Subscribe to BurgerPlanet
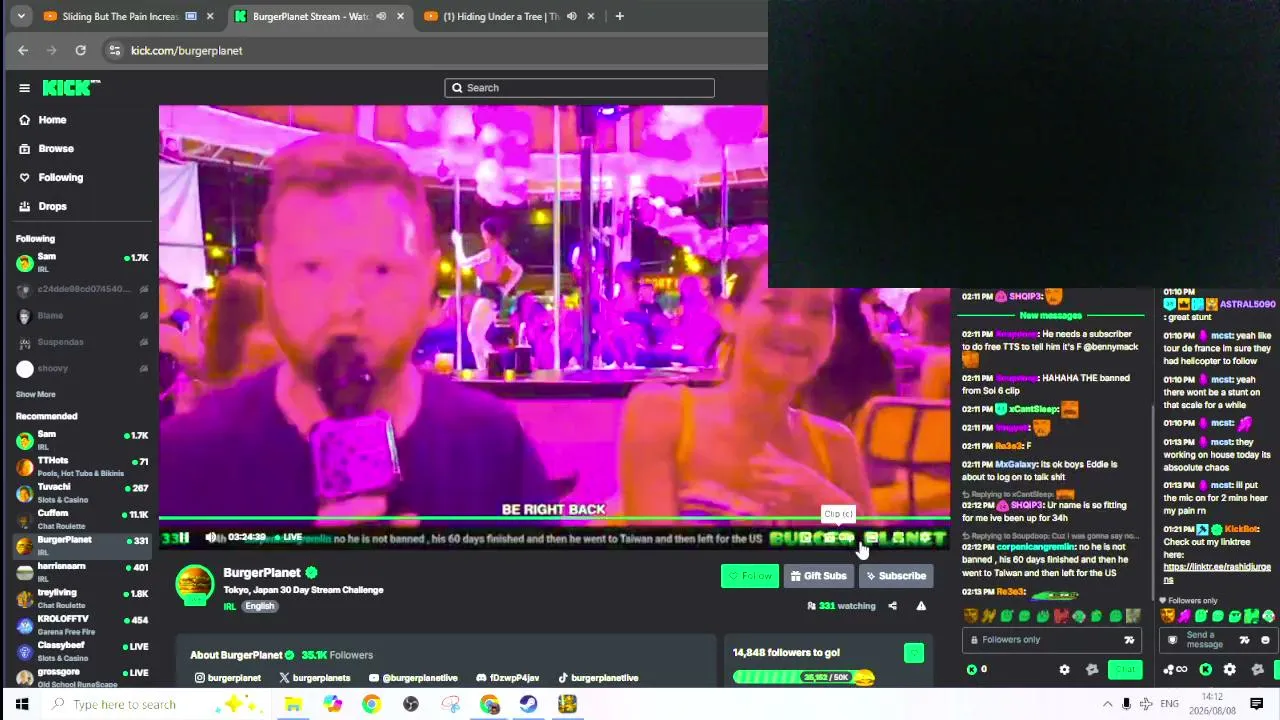The height and width of the screenshot is (720, 1280). (x=895, y=576)
